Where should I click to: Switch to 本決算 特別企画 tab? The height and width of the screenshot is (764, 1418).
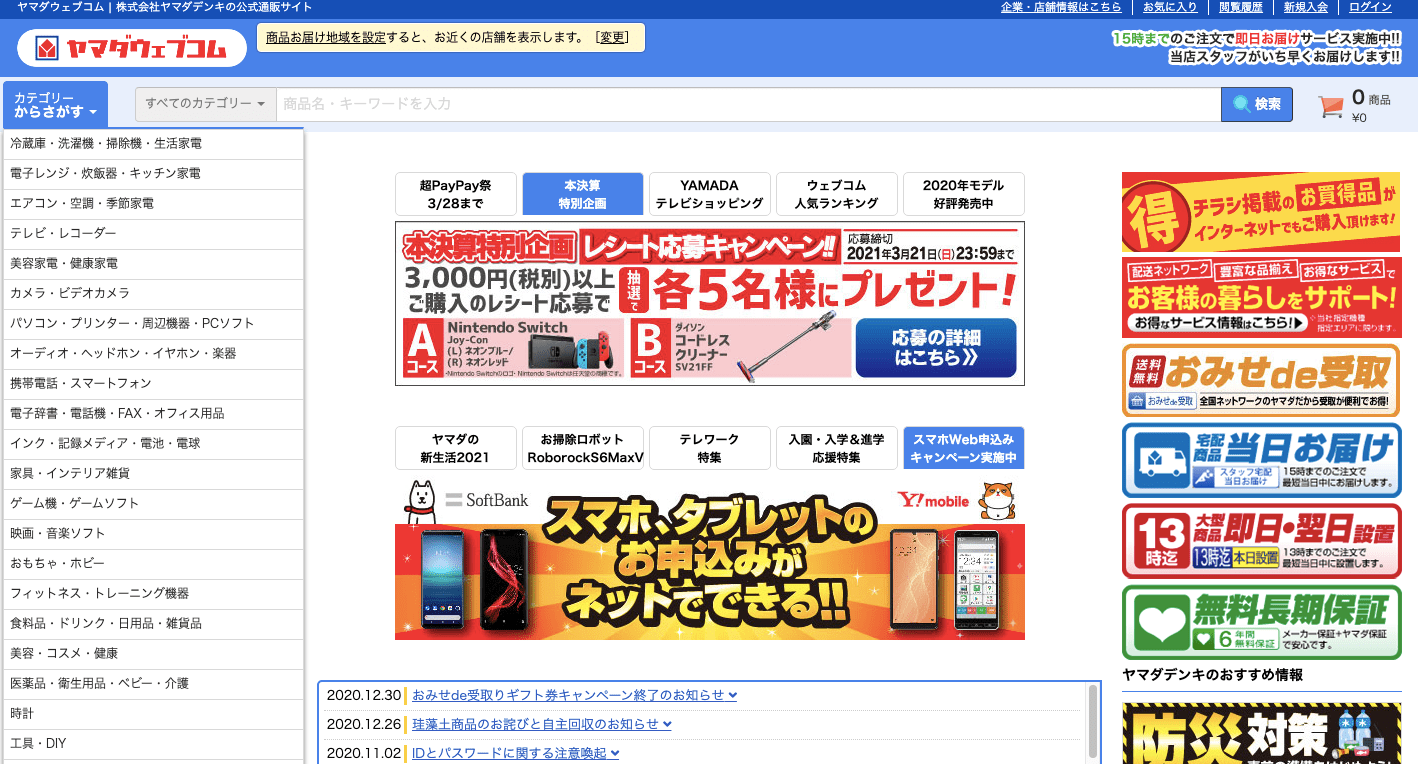583,194
